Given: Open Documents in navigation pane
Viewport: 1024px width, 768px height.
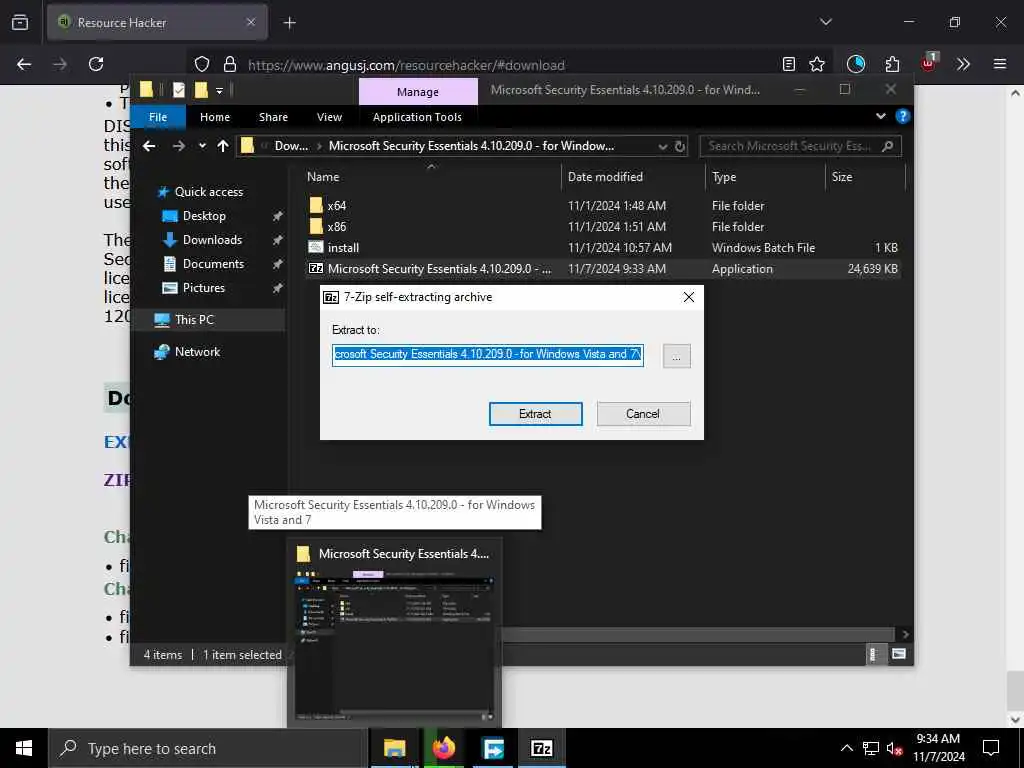Looking at the screenshot, I should 213,264.
